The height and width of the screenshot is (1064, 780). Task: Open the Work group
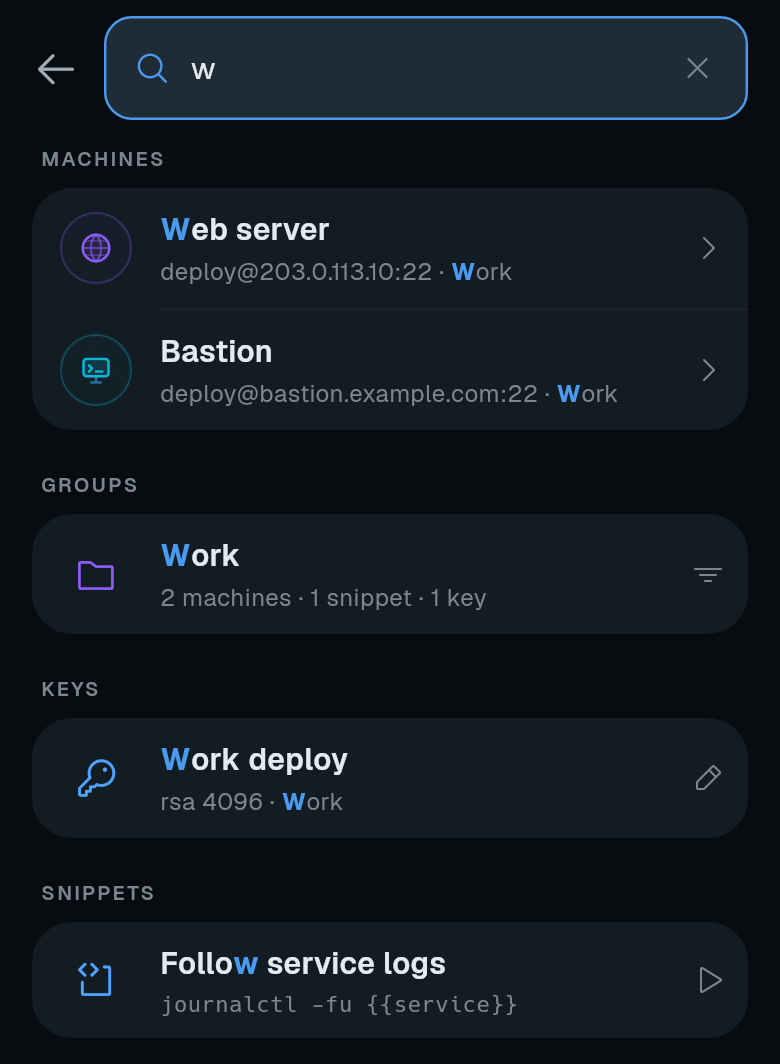coord(390,574)
